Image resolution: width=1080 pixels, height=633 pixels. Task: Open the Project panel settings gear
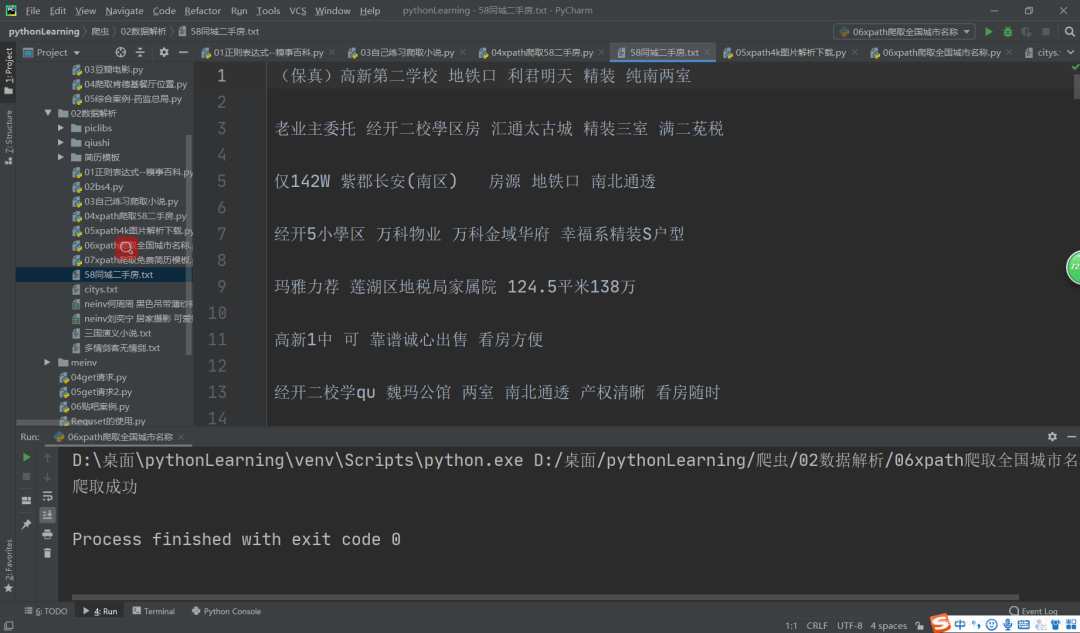[162, 52]
